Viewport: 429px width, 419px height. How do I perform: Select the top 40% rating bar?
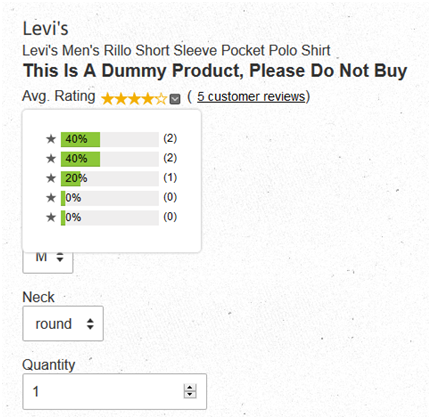click(x=110, y=139)
